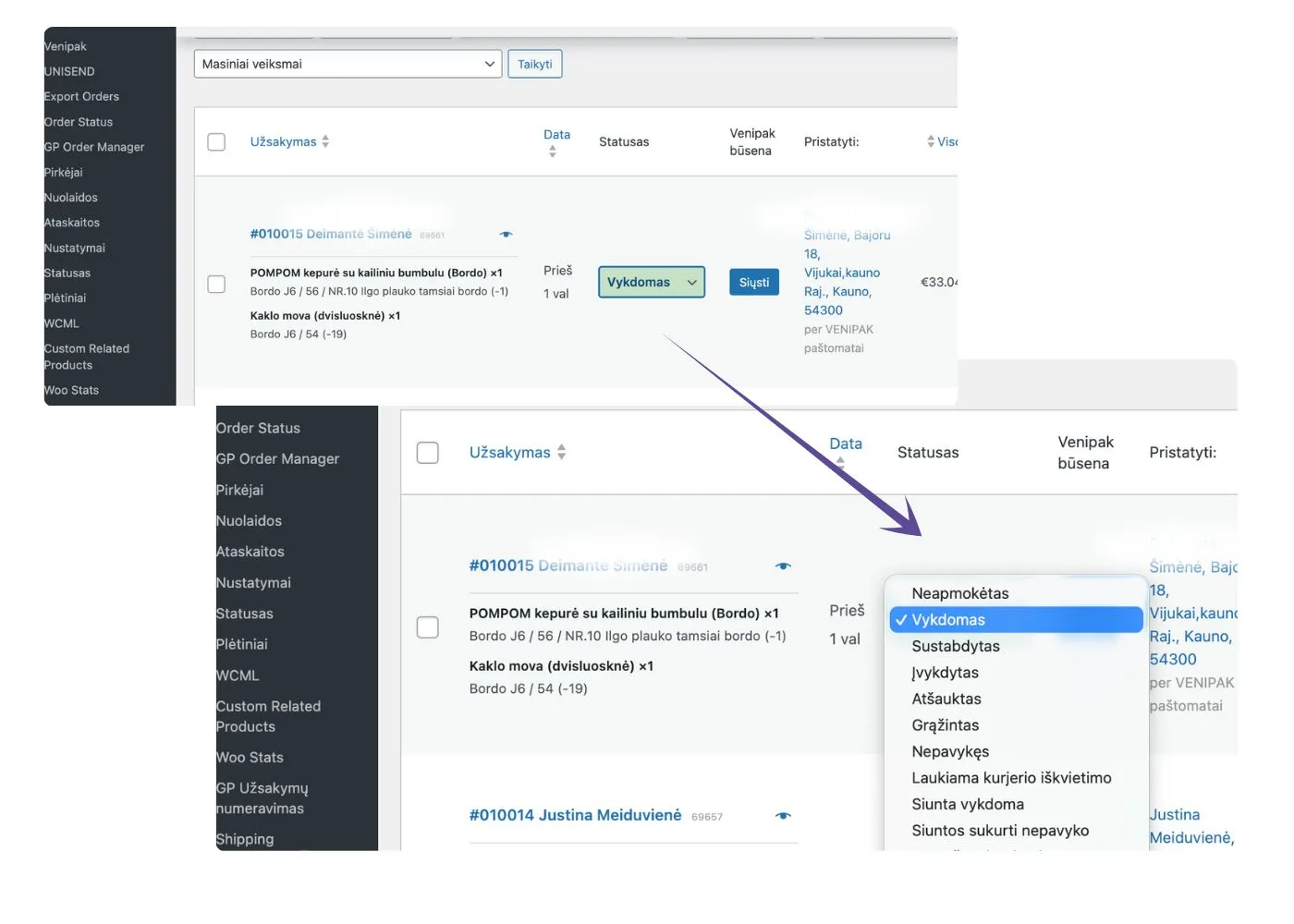The image size is (1294, 924).
Task: Click the Taikyti apply button
Action: [535, 64]
